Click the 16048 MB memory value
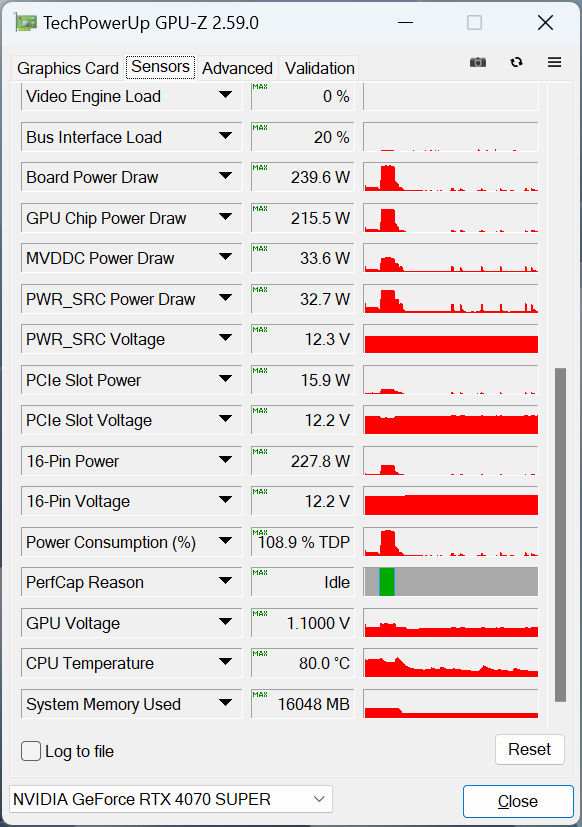582x827 pixels. (x=303, y=704)
